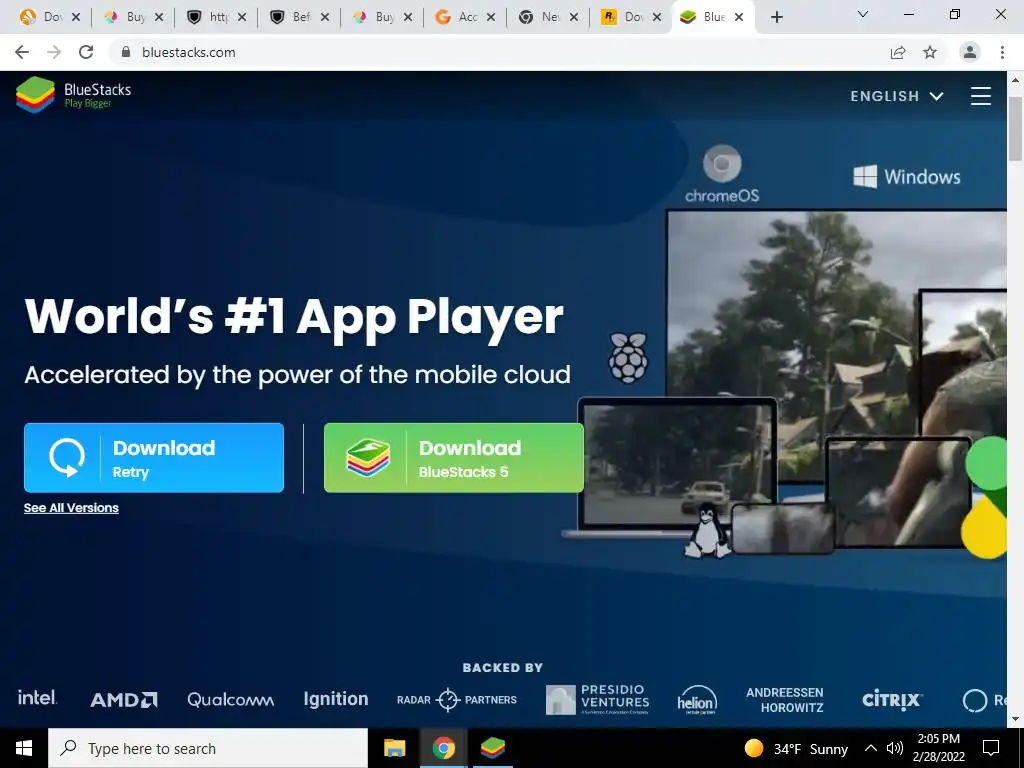Click the scrollbar down arrow
1024x768 pixels.
(1015, 719)
